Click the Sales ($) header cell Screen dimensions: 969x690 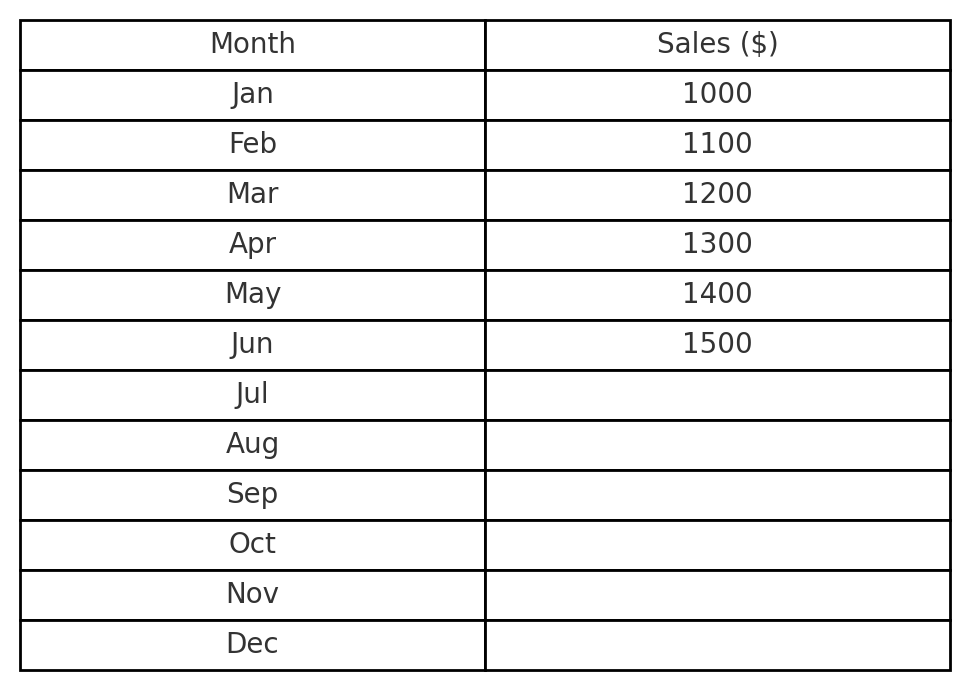point(717,45)
